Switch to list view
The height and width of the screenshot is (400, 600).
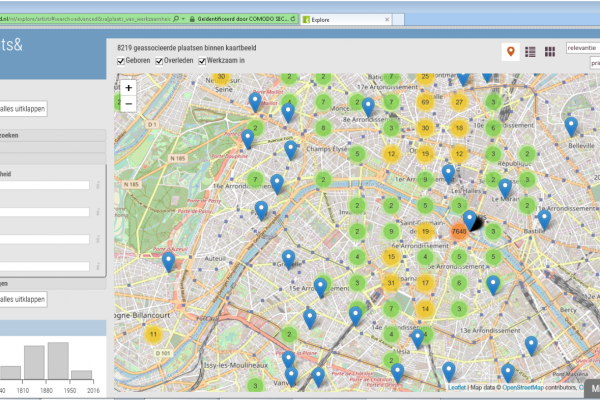531,51
